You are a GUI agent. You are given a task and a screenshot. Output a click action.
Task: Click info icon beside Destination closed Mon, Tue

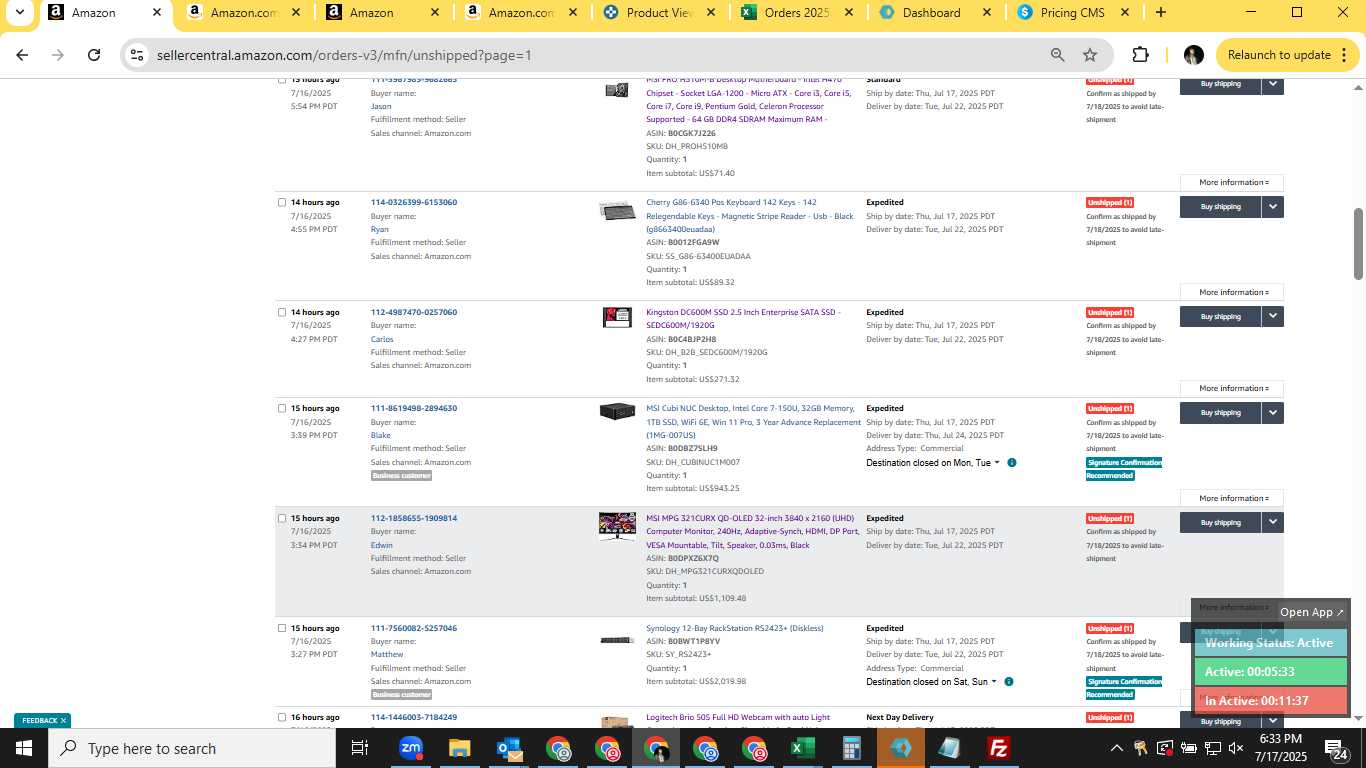pyautogui.click(x=1012, y=463)
